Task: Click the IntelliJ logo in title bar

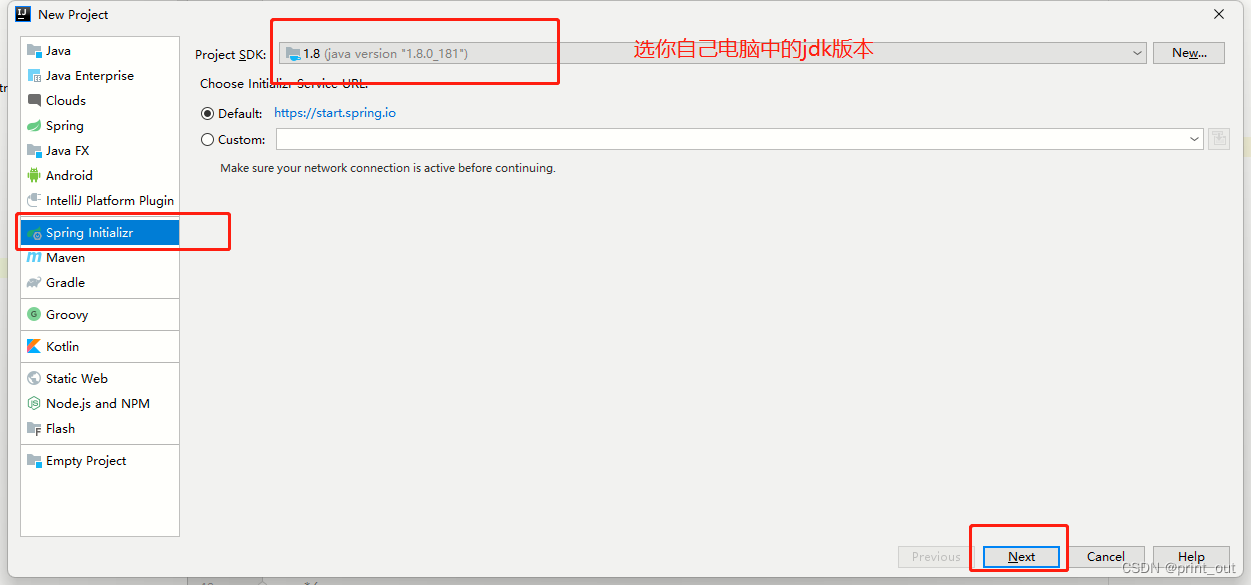Action: (22, 14)
